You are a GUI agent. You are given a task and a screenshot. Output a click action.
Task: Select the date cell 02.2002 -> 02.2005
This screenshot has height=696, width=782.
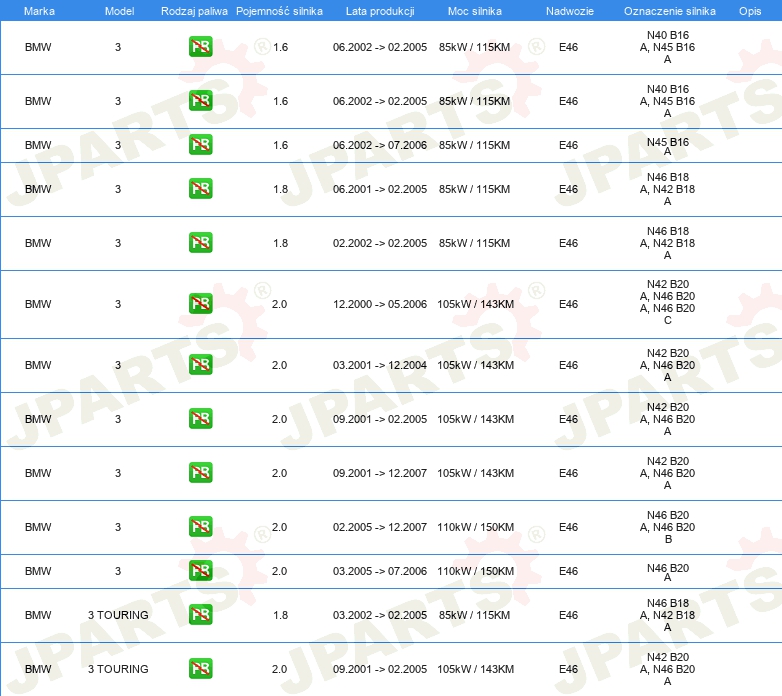(380, 243)
